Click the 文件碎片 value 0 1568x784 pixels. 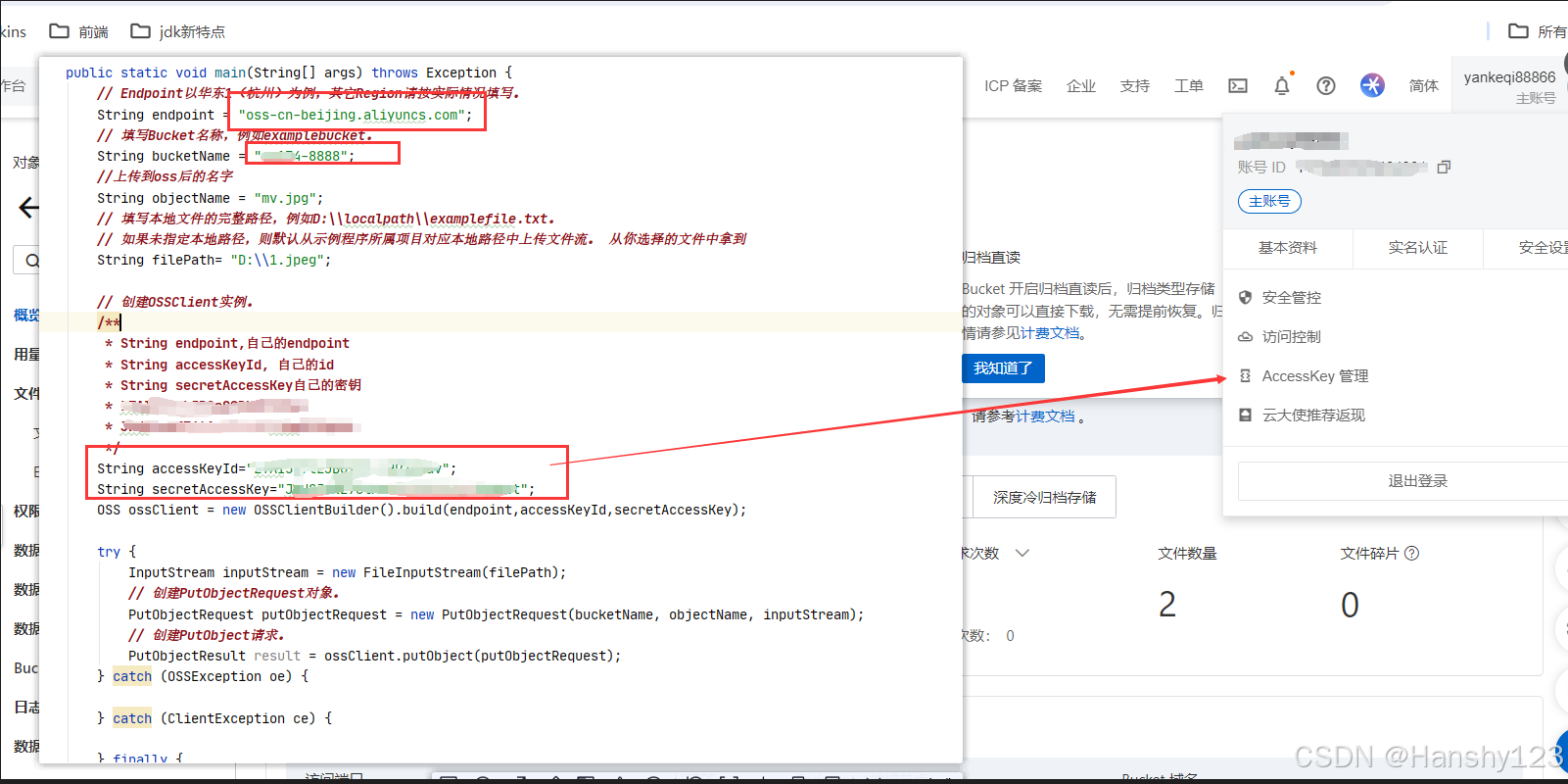pos(1350,605)
